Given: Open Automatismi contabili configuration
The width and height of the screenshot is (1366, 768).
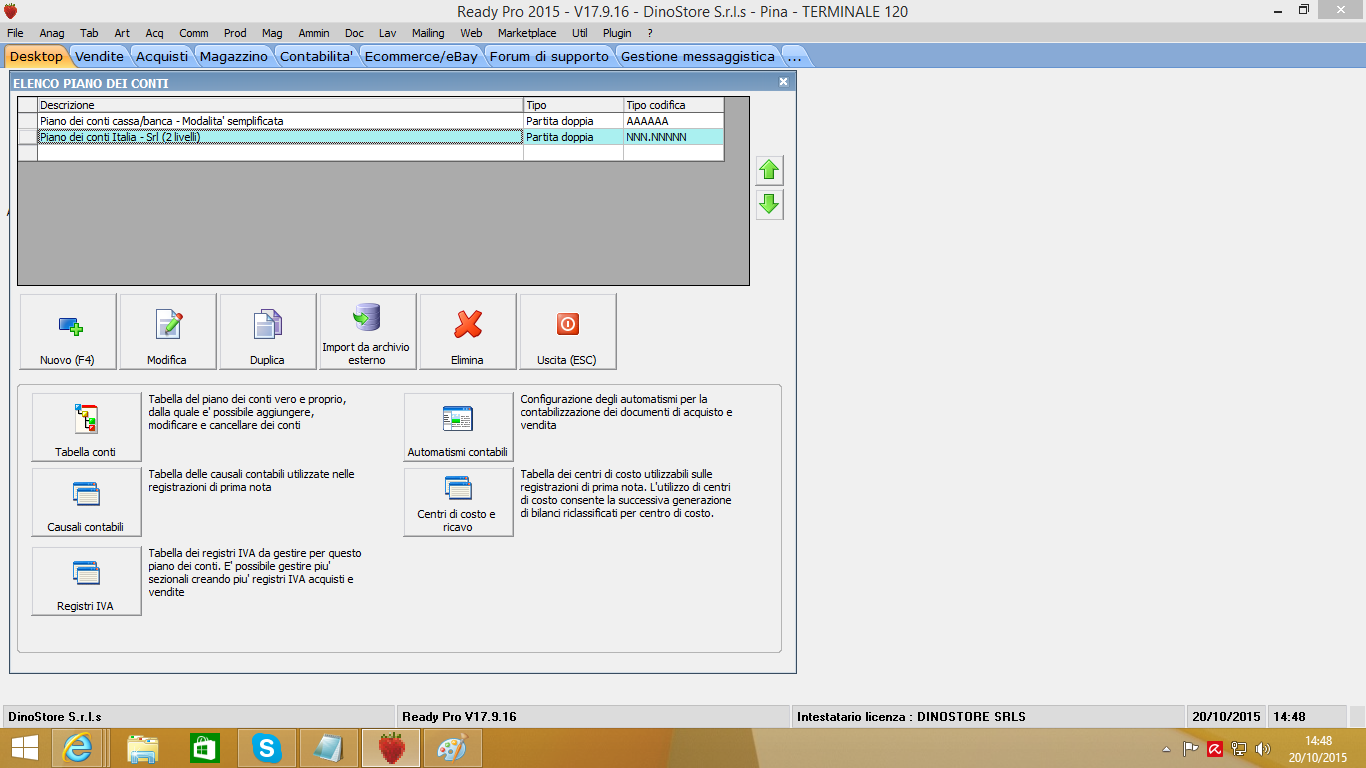Looking at the screenshot, I should [x=458, y=427].
